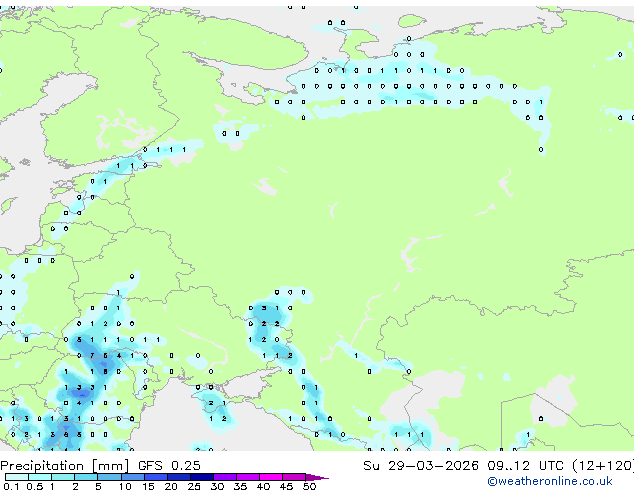Select the 5–10 mm legend color swatch
634x490 pixels.
tap(109, 477)
